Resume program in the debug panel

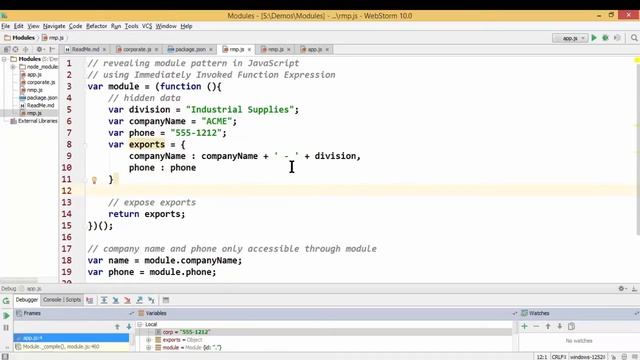[6, 316]
